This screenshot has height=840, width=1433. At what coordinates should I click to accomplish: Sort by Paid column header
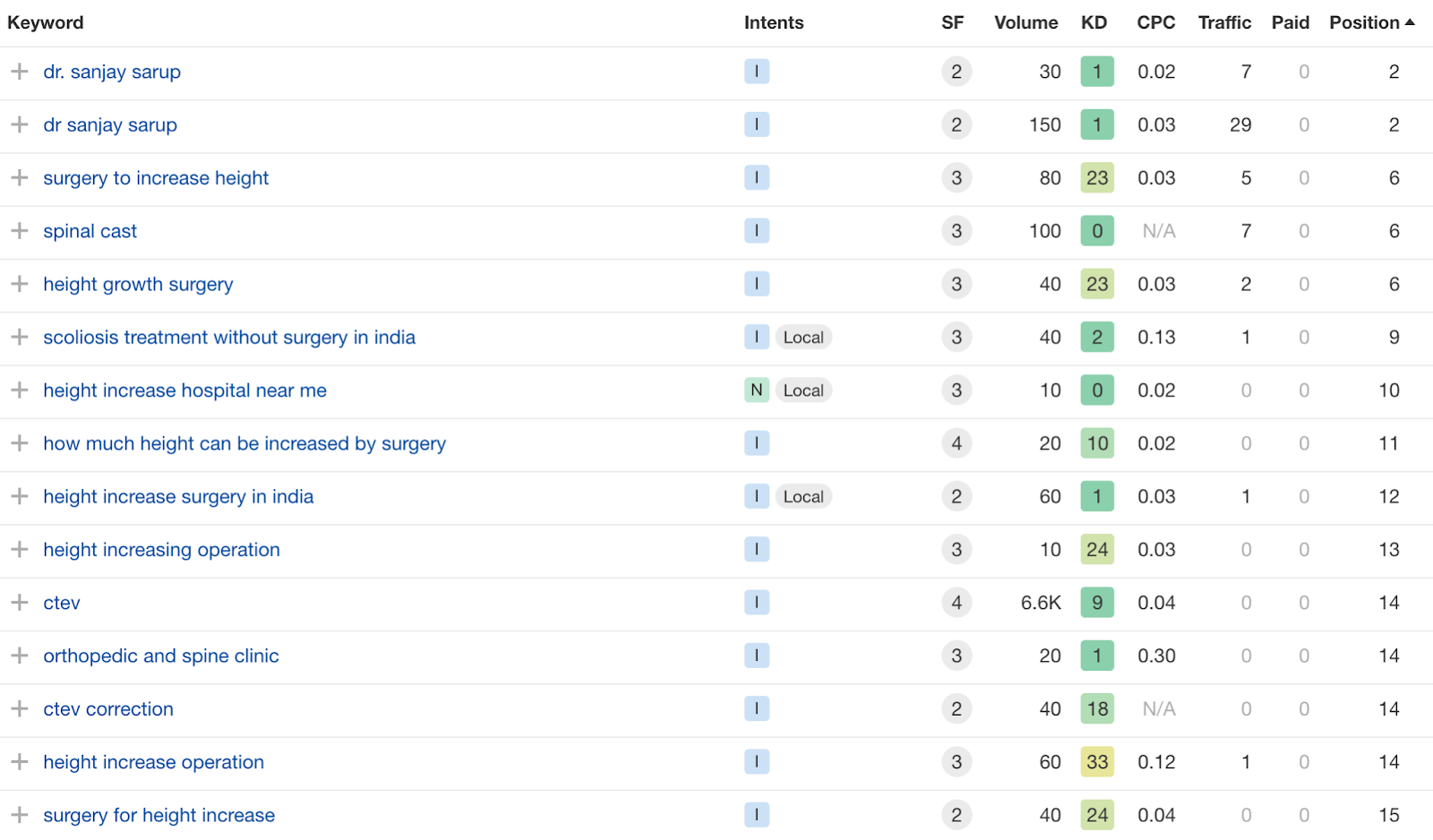coord(1291,22)
